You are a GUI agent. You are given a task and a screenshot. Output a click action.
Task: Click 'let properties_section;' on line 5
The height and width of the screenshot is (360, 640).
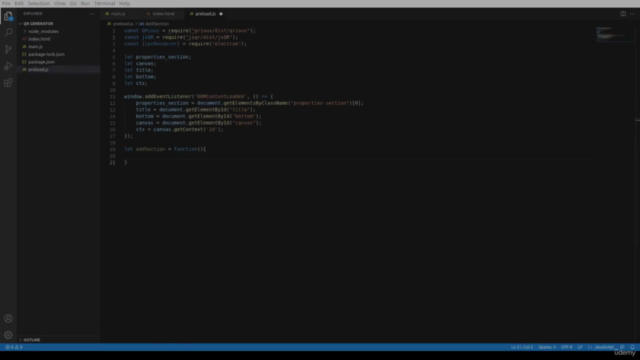tap(158, 57)
